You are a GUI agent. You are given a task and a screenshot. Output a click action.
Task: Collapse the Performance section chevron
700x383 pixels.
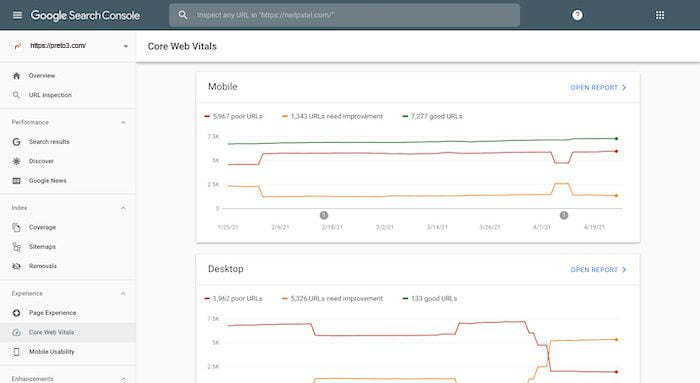[123, 122]
